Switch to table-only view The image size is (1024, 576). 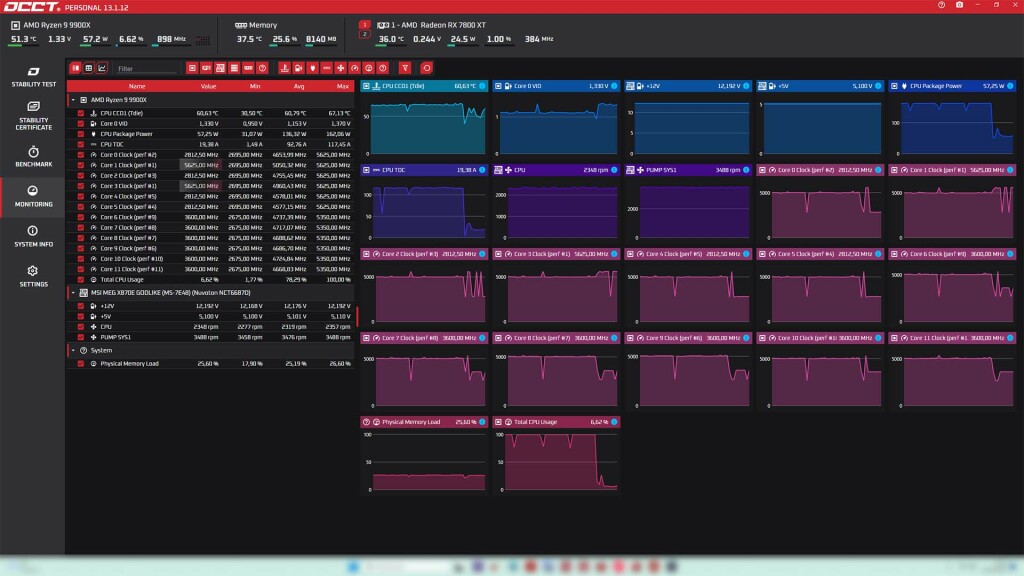pos(89,68)
